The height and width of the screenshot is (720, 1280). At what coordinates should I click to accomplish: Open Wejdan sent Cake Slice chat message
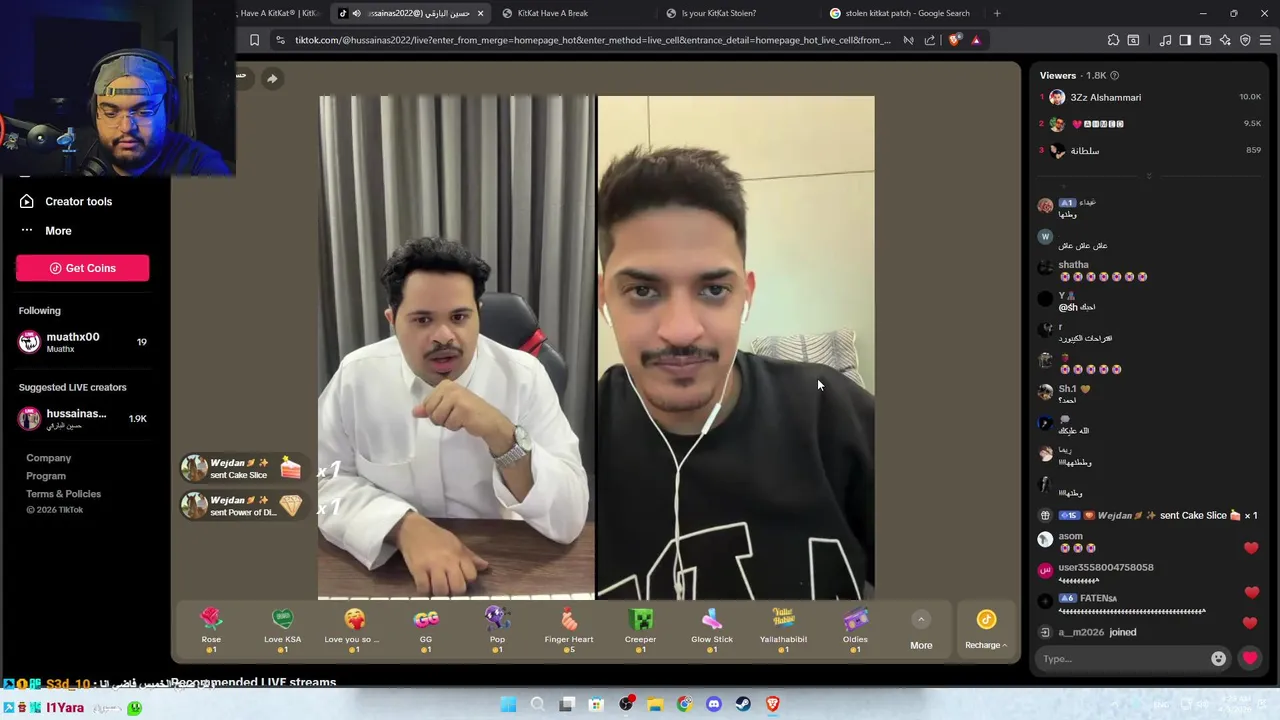pos(1150,516)
